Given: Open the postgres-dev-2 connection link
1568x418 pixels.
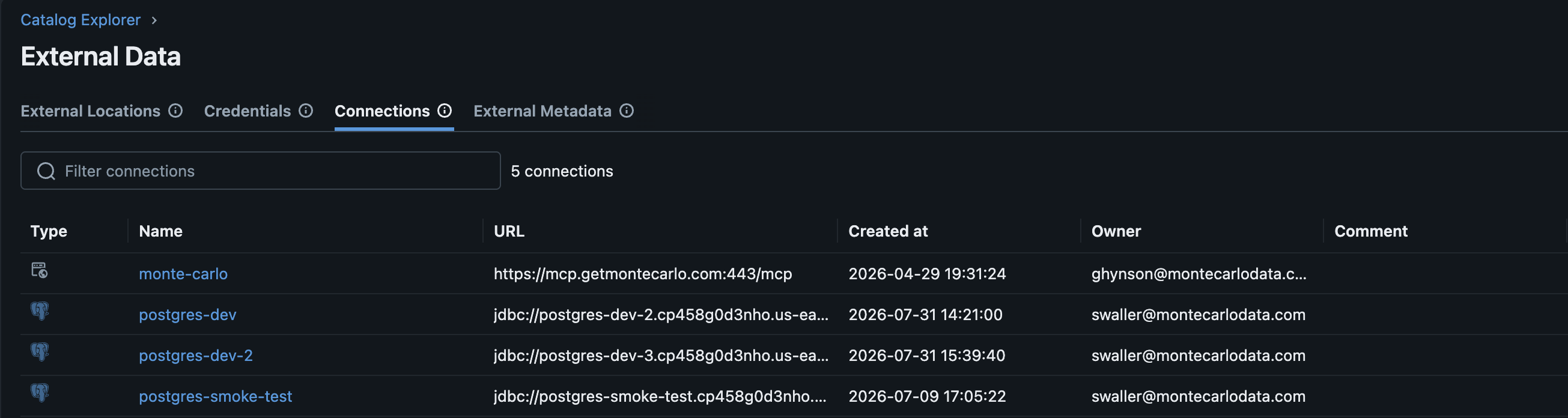Looking at the screenshot, I should (195, 356).
